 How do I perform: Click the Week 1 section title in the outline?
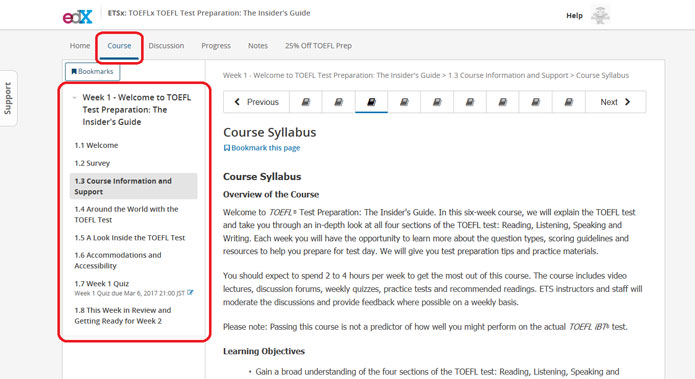[x=137, y=109]
